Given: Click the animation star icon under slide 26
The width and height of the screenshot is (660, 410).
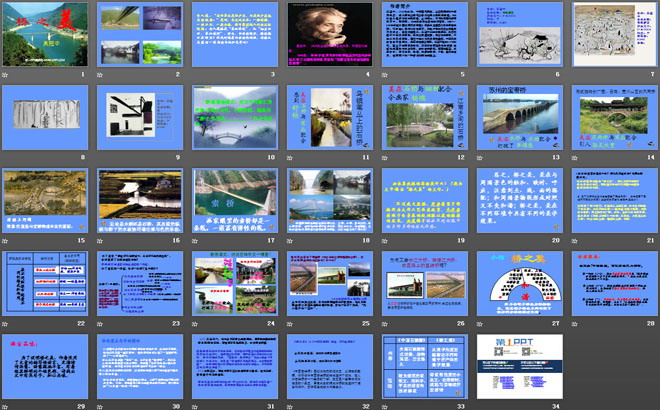Looking at the screenshot, I should coord(385,324).
